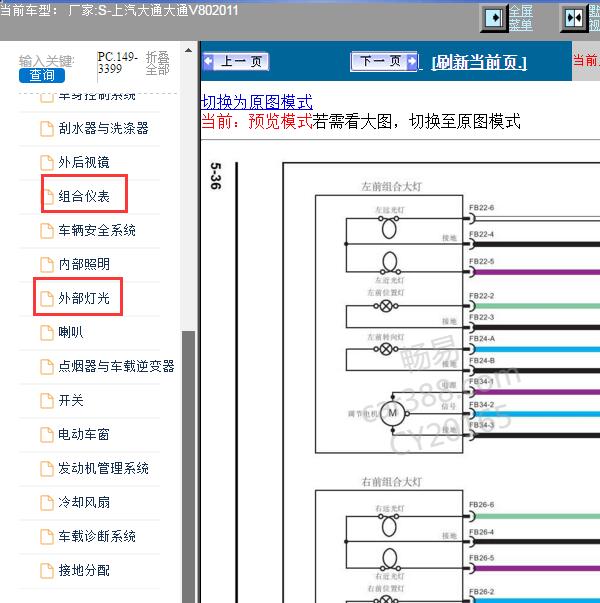Click the 下一页 next page button
This screenshot has width=600, height=603.
tap(384, 61)
